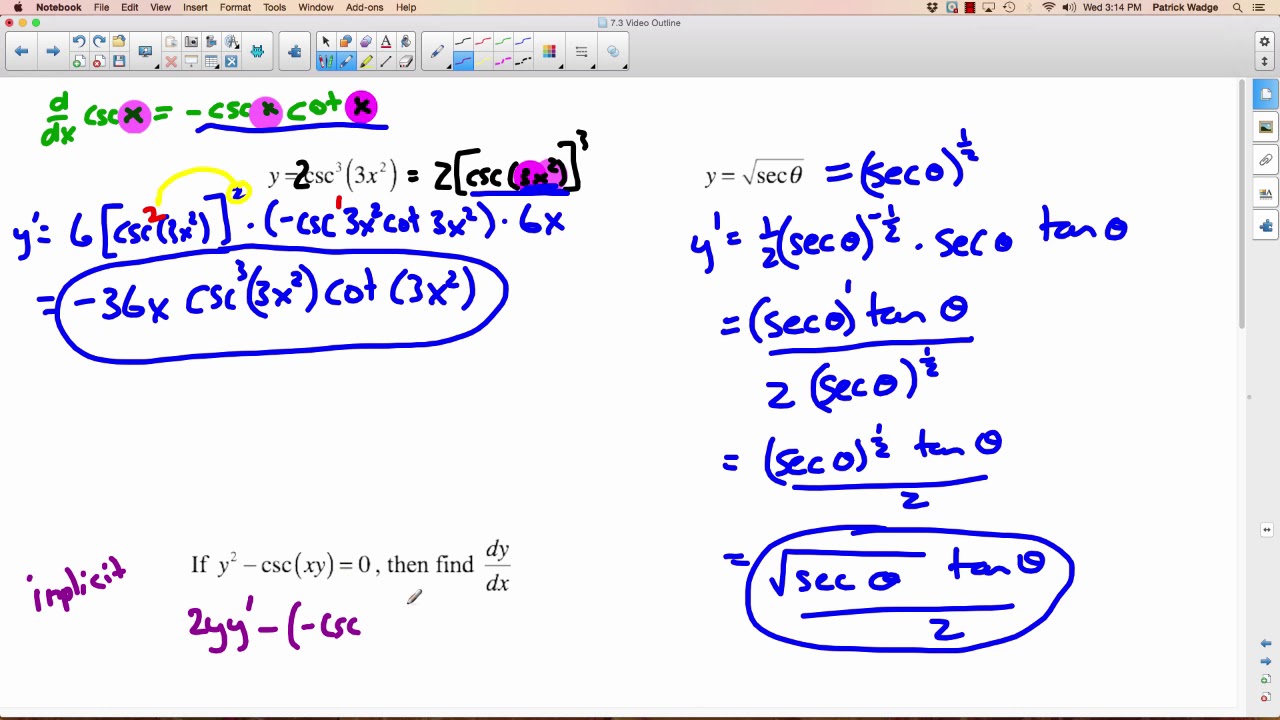Screen dimensions: 1280x720
Task: Open the color palette picker
Action: (x=549, y=51)
